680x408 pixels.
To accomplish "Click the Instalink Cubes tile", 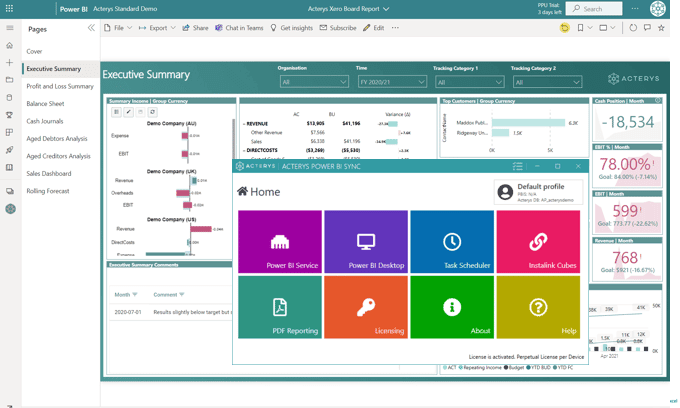I will (x=538, y=242).
